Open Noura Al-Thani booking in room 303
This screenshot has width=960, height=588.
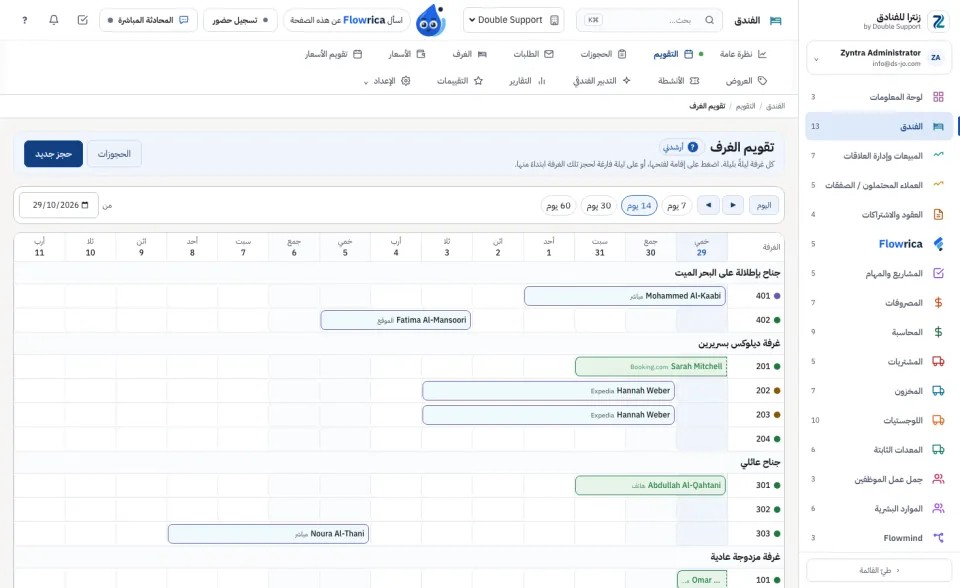268,533
